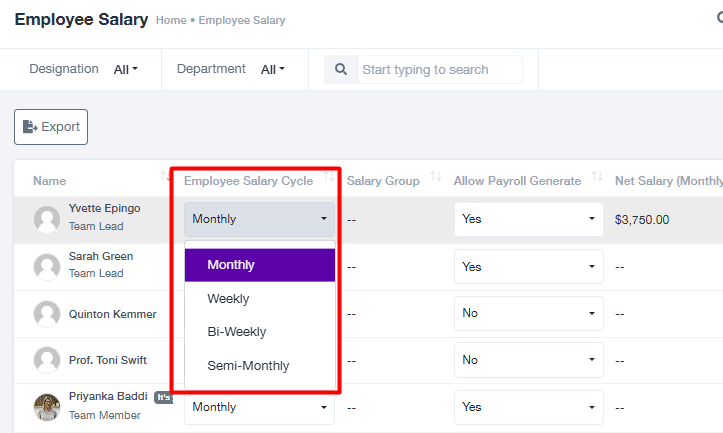The image size is (723, 433).
Task: Choose Bi-Weekly salary cycle option
Action: point(260,332)
